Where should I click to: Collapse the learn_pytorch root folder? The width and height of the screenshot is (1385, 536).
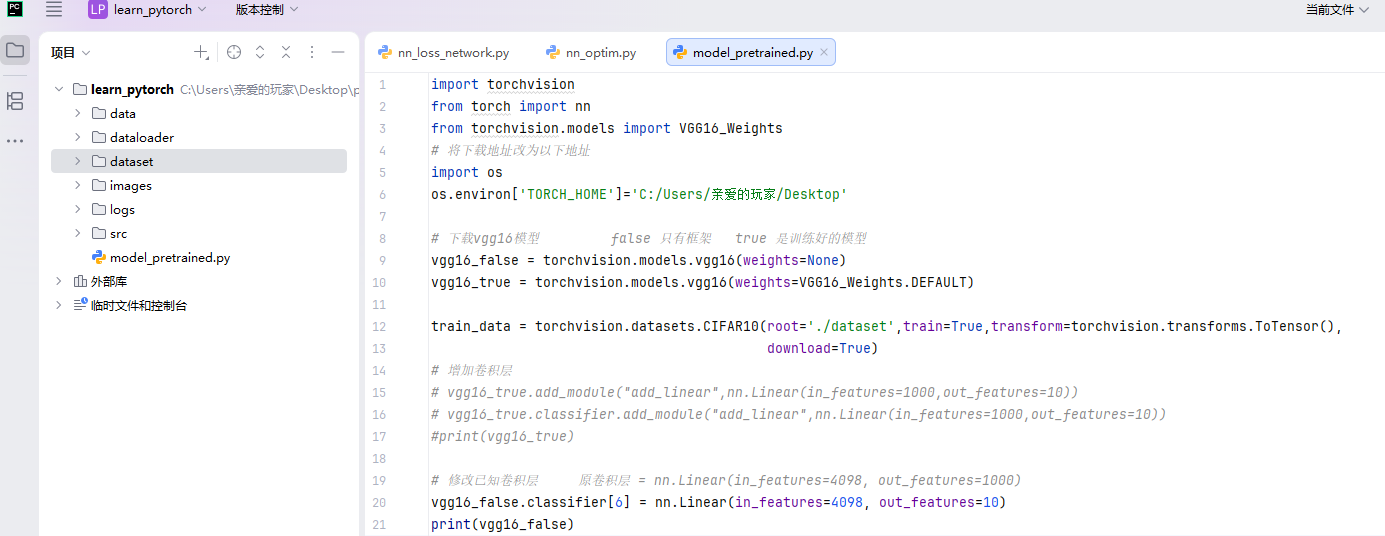click(59, 89)
